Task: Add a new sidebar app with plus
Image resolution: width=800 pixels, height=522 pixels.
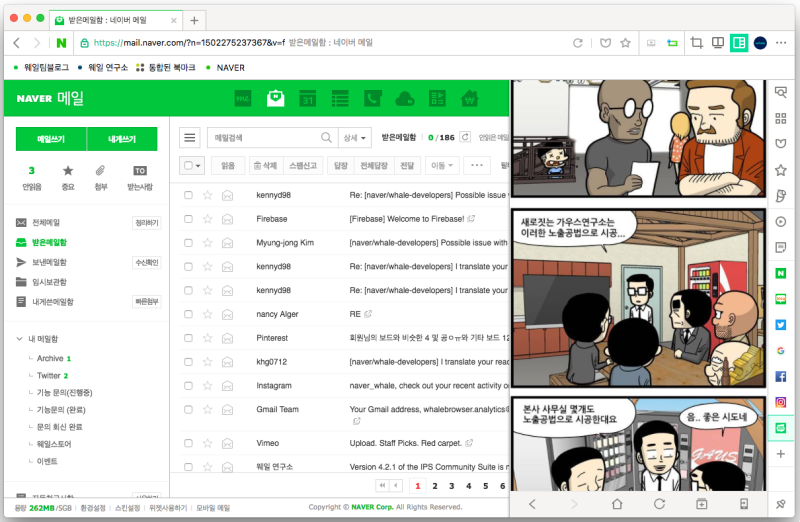Action: [781, 454]
